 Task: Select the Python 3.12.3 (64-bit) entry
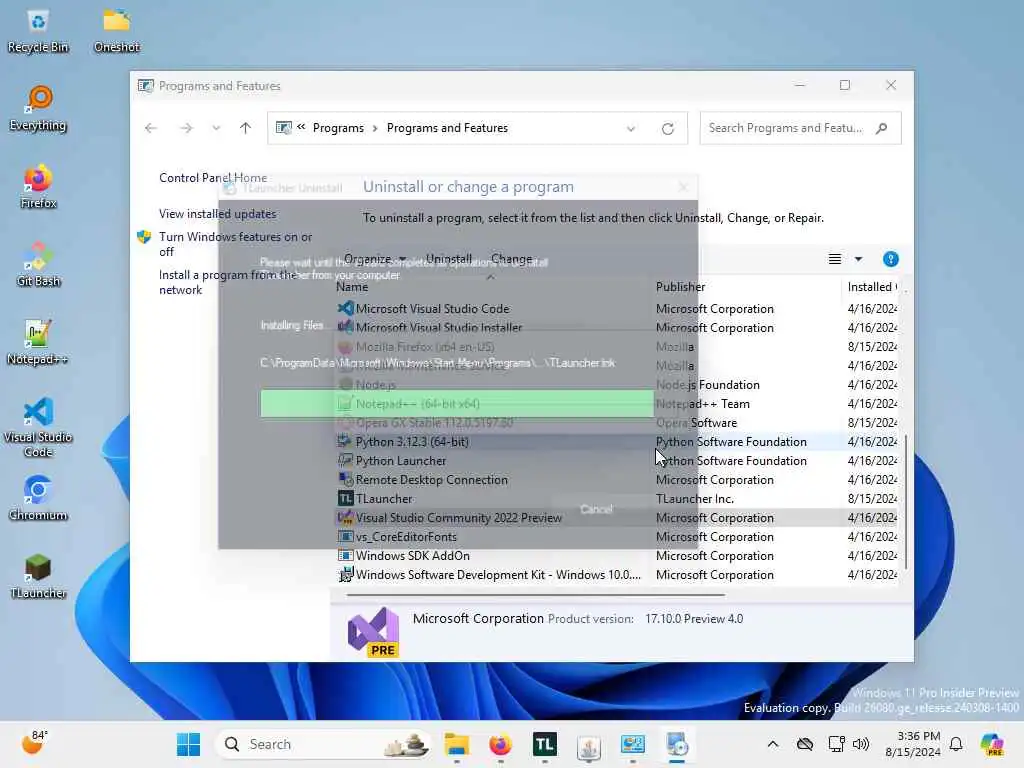(x=412, y=441)
